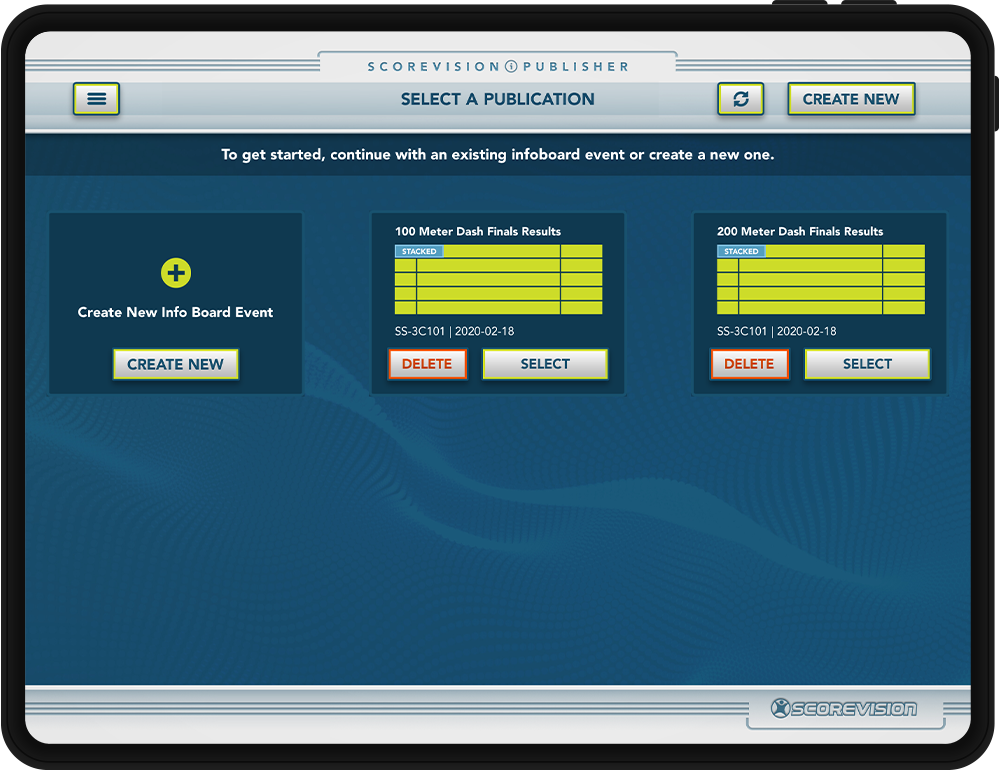Image resolution: width=1000 pixels, height=771 pixels.
Task: Refresh the publication list
Action: pos(740,98)
